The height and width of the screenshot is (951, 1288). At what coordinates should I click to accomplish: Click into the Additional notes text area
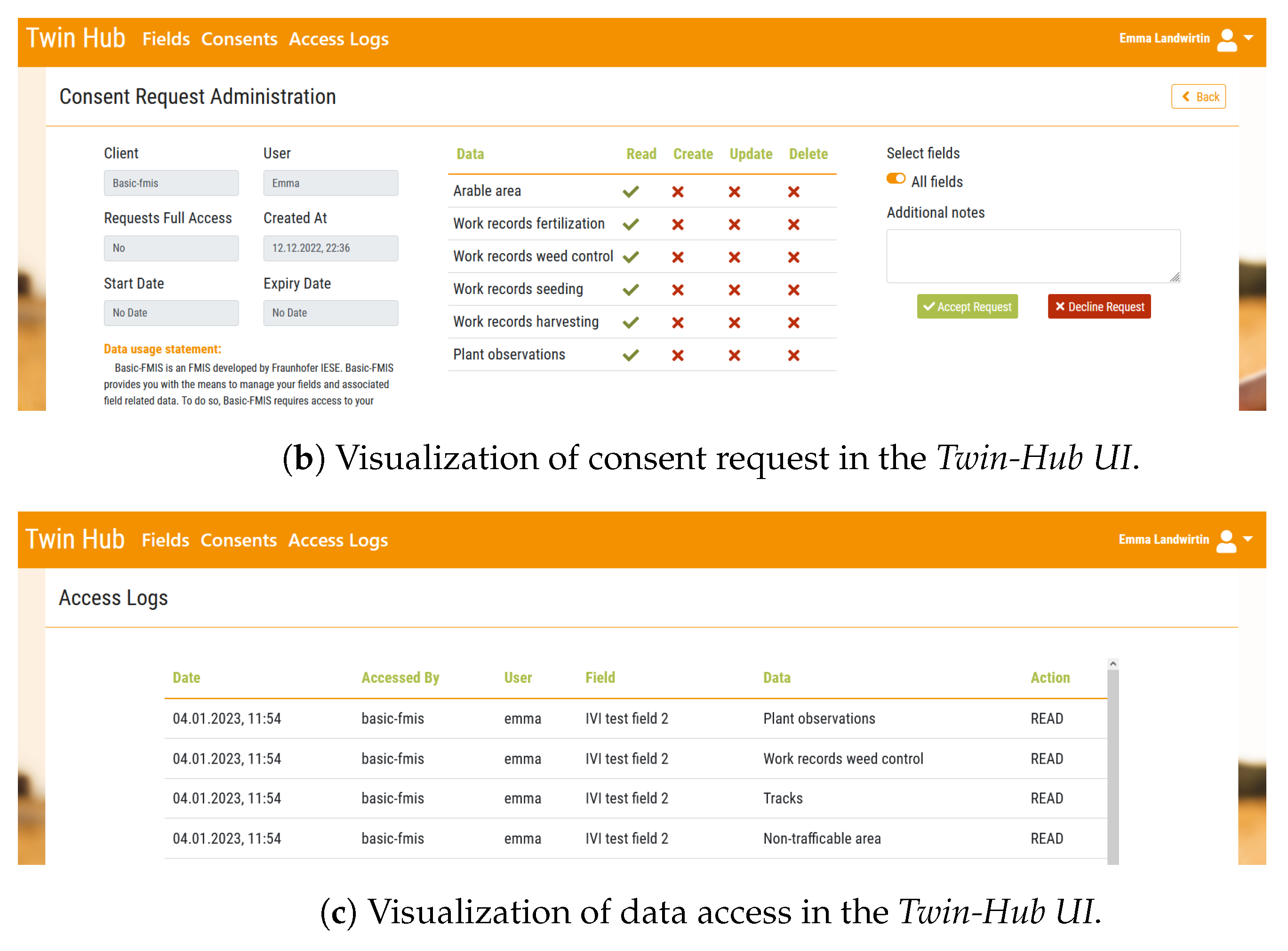(1033, 256)
